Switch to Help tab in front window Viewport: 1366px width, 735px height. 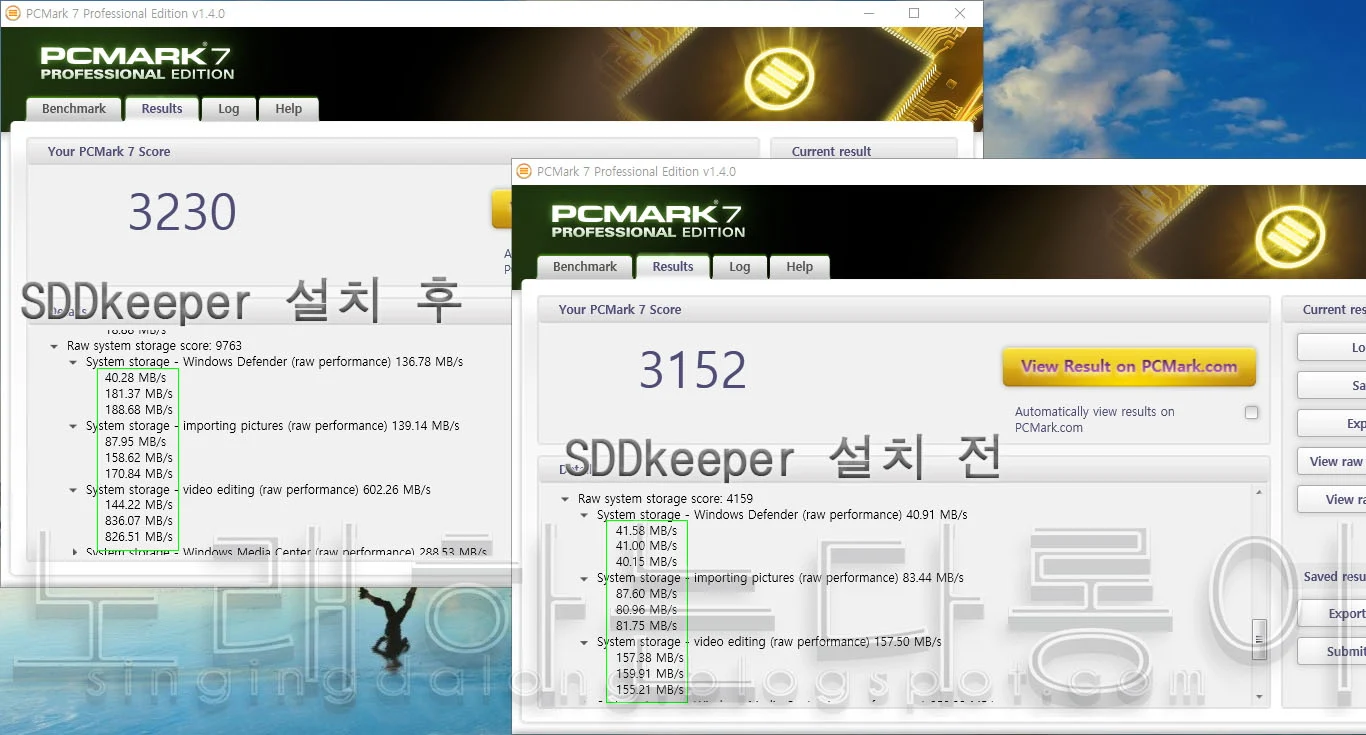[800, 267]
